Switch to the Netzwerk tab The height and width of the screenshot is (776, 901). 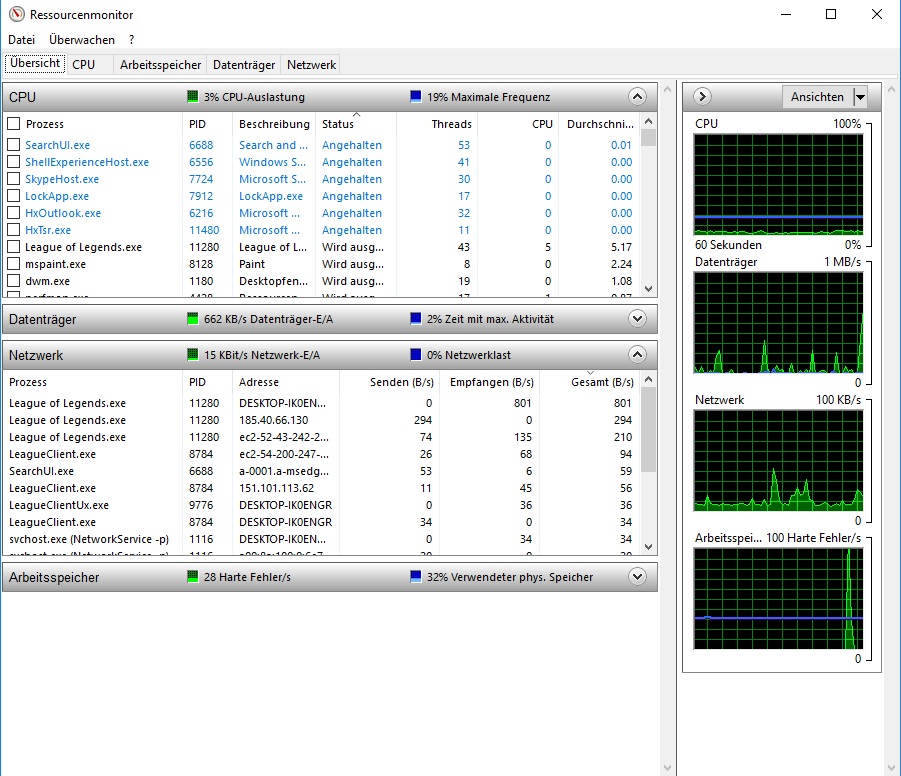pyautogui.click(x=311, y=64)
